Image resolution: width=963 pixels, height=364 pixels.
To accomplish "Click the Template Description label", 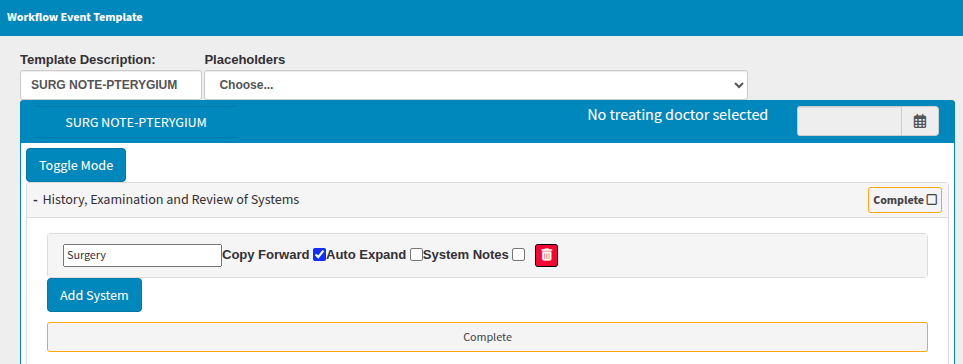I will pos(88,60).
